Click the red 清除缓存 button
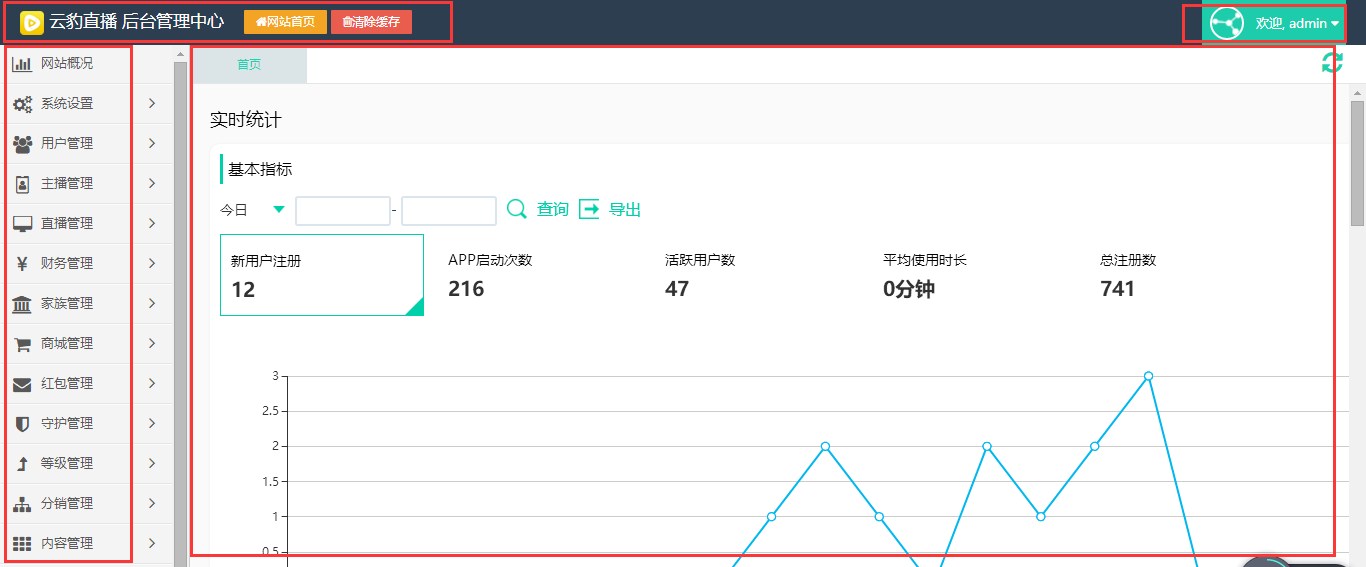Image resolution: width=1366 pixels, height=567 pixels. click(x=371, y=22)
